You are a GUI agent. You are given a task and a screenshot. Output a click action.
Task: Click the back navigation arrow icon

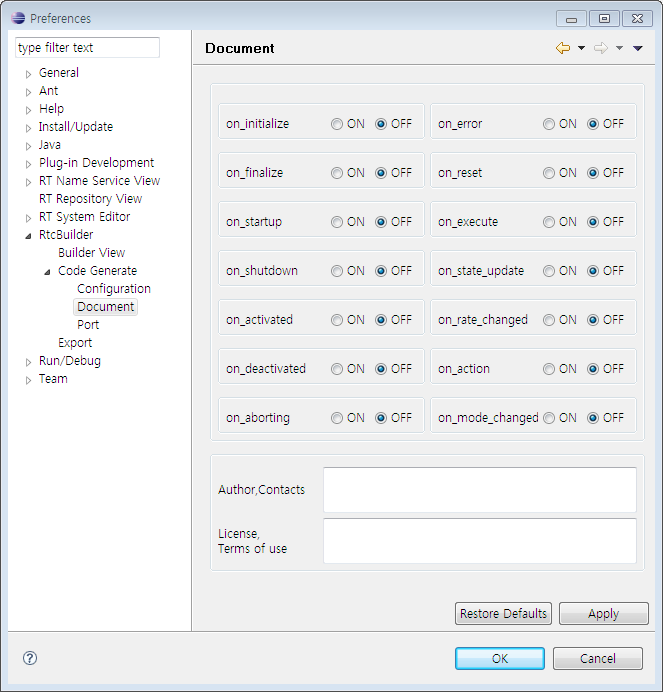click(x=563, y=48)
